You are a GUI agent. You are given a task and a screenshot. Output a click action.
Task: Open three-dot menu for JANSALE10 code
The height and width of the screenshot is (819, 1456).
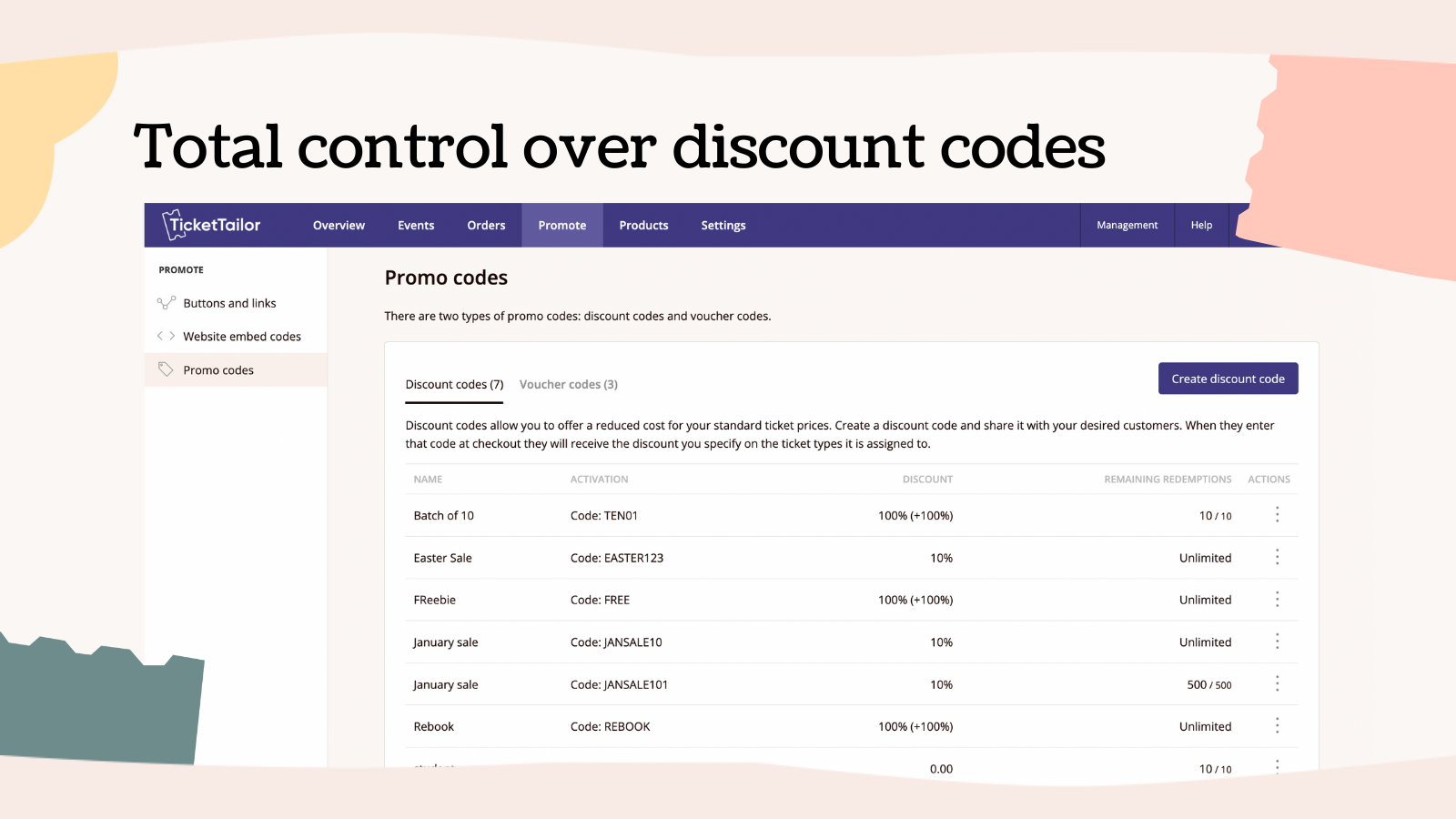[x=1277, y=642]
